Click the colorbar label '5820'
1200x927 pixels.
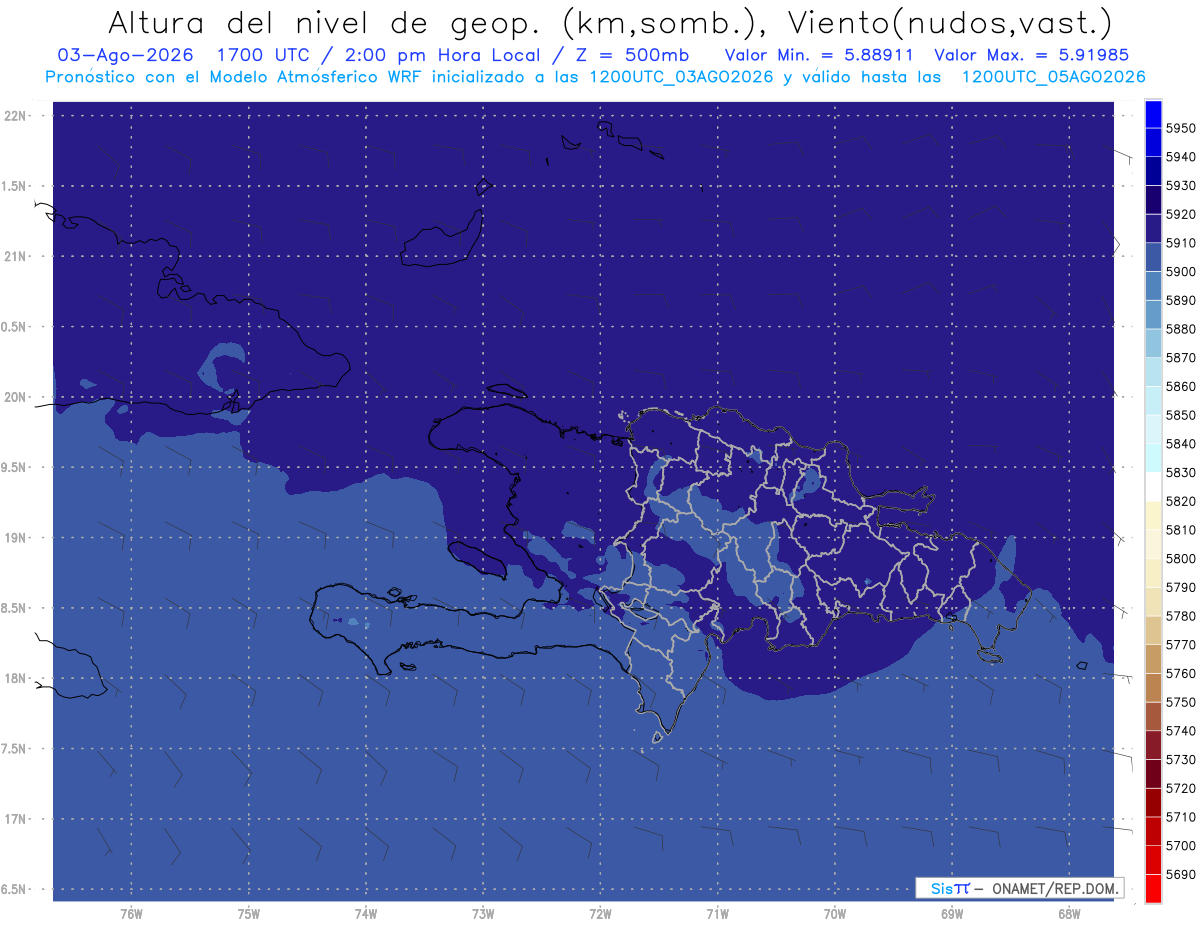[x=1181, y=502]
